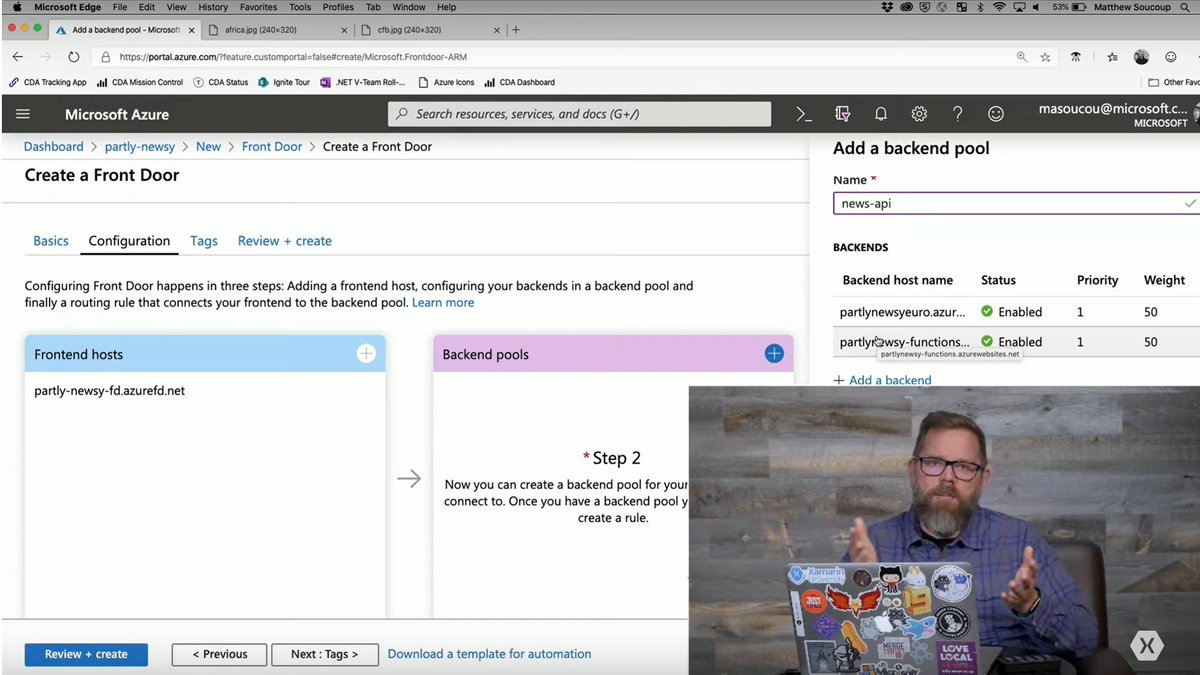1200x675 pixels.
Task: Open the Azure help question mark
Action: point(958,114)
